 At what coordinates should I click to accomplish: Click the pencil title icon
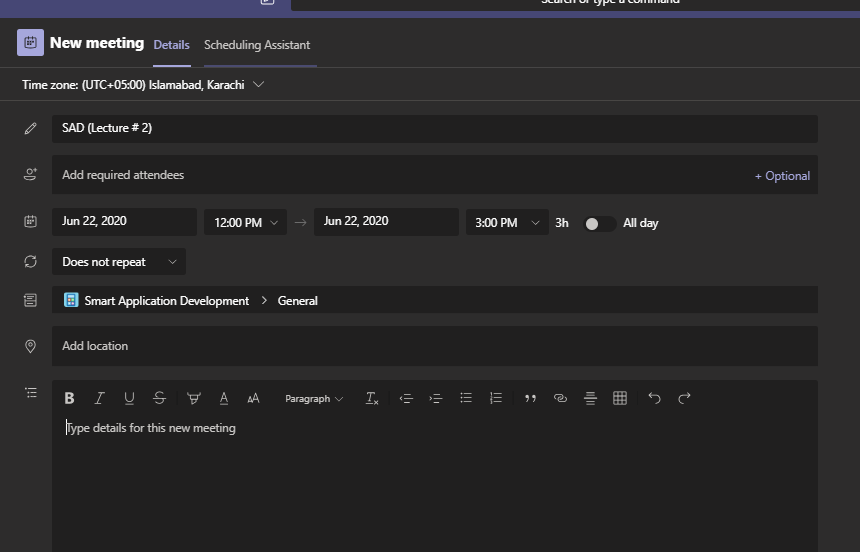(31, 128)
